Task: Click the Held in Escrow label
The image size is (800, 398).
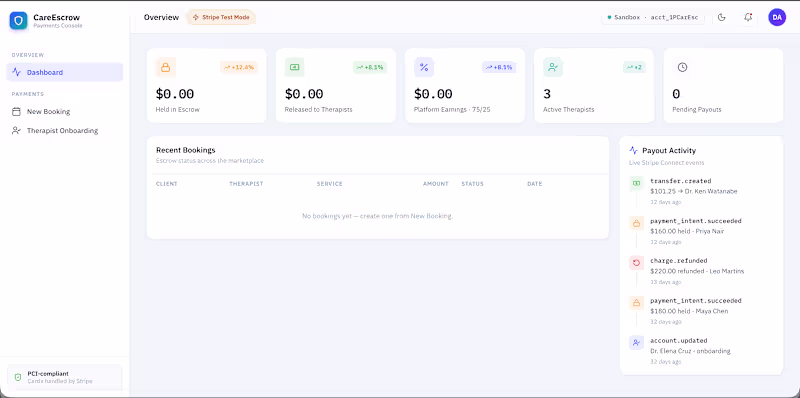Action: click(178, 109)
